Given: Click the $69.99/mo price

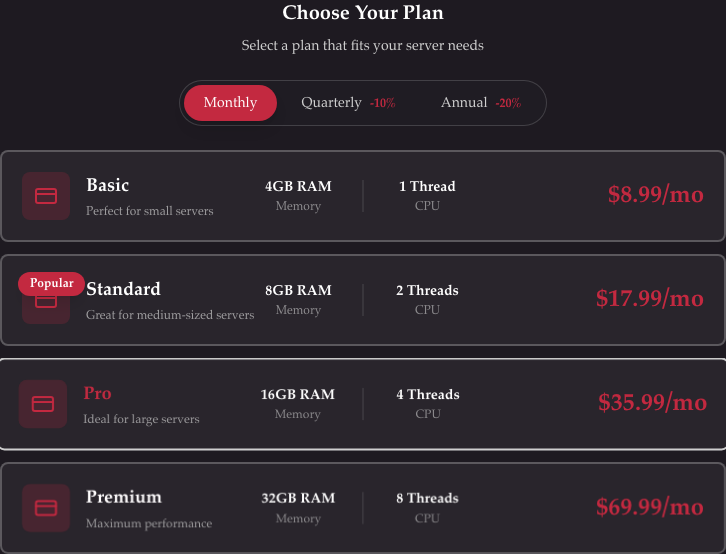Looking at the screenshot, I should (x=650, y=507).
